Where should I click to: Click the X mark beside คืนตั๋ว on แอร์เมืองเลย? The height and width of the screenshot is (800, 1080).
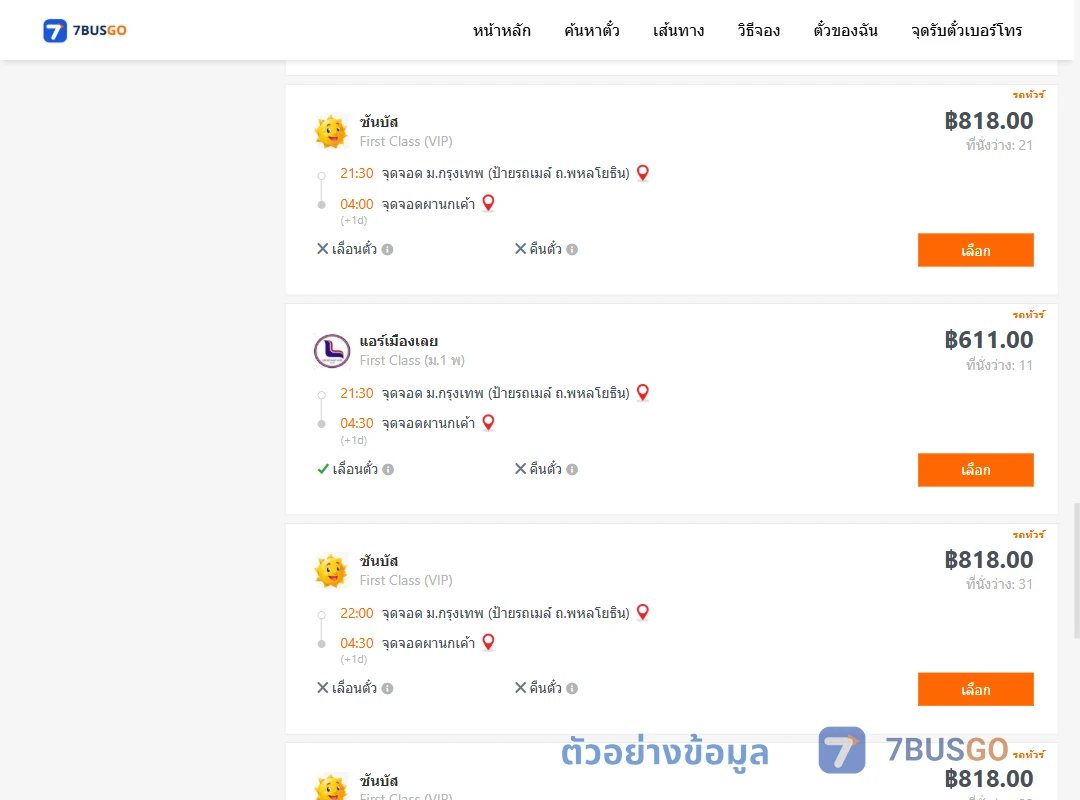[521, 469]
